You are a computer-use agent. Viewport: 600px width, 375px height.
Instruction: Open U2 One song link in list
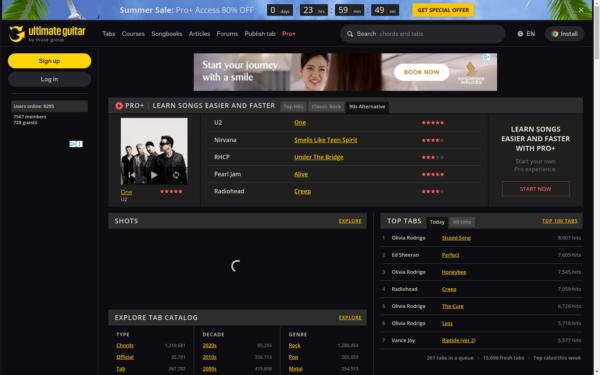[x=300, y=122]
